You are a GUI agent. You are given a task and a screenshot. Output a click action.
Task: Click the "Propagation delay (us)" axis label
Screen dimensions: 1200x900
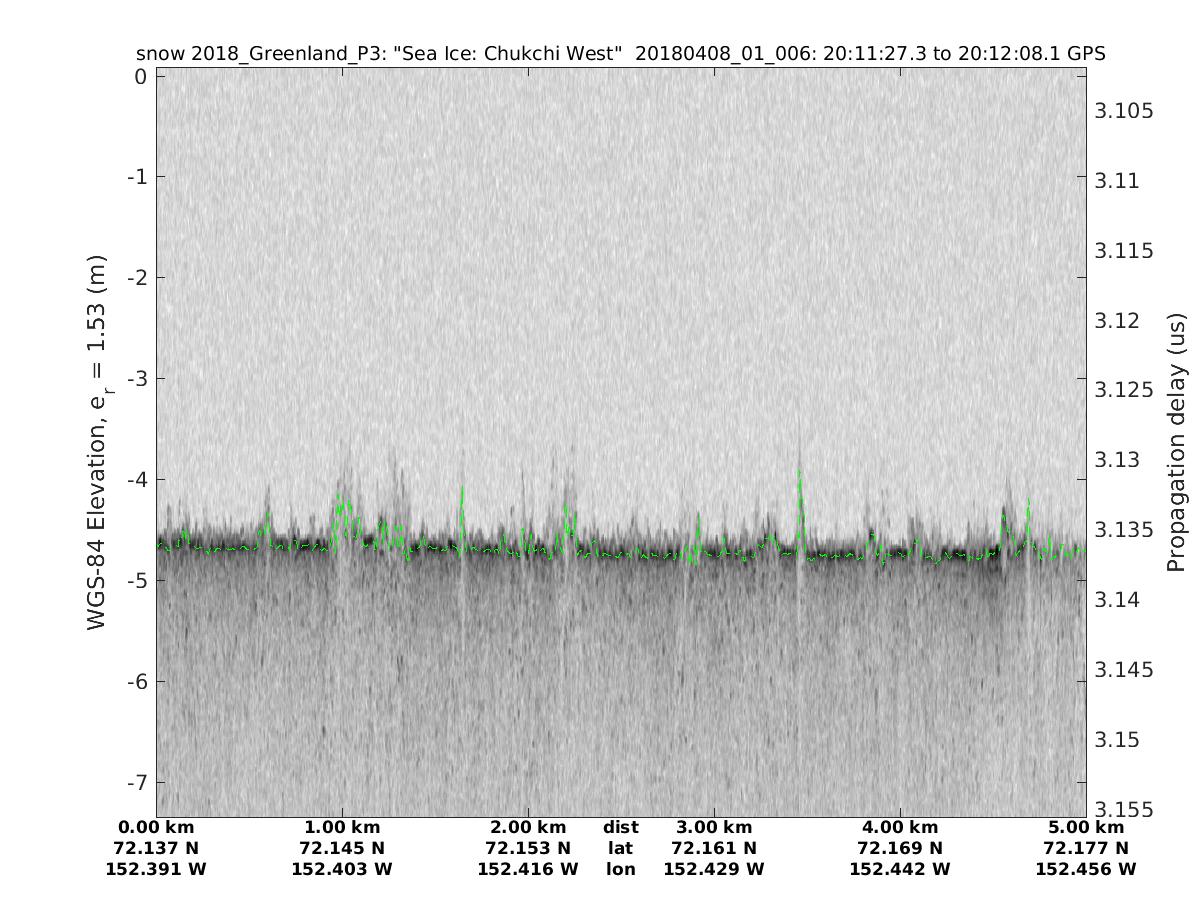(1175, 442)
